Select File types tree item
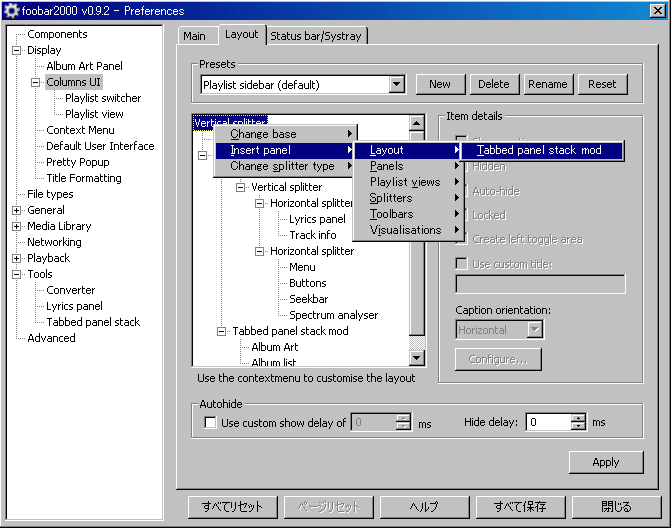 tap(50, 194)
